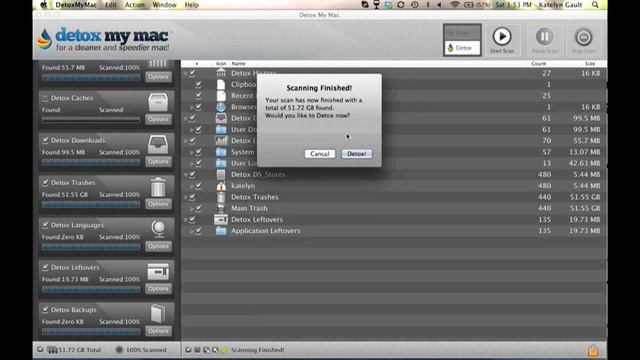Click the System Logs folder icon

point(221,152)
